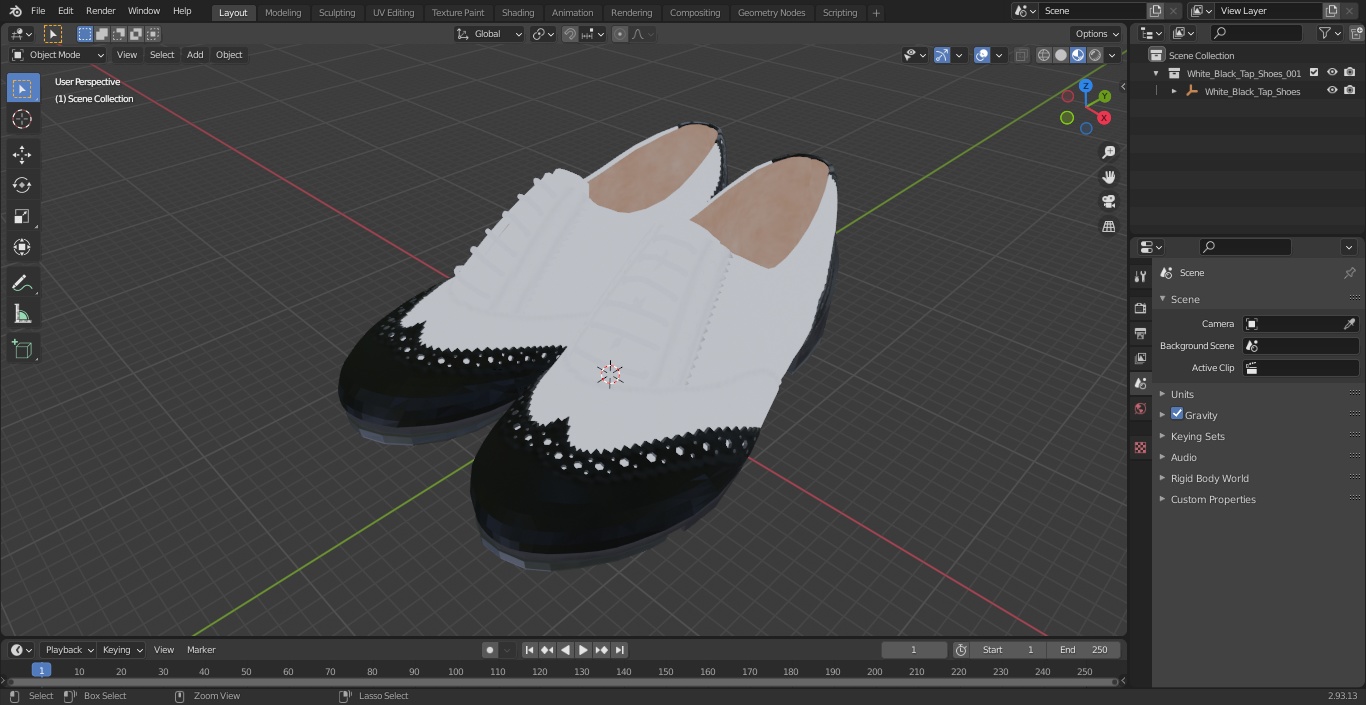
Task: Click the pan view hand icon
Action: (x=1109, y=177)
